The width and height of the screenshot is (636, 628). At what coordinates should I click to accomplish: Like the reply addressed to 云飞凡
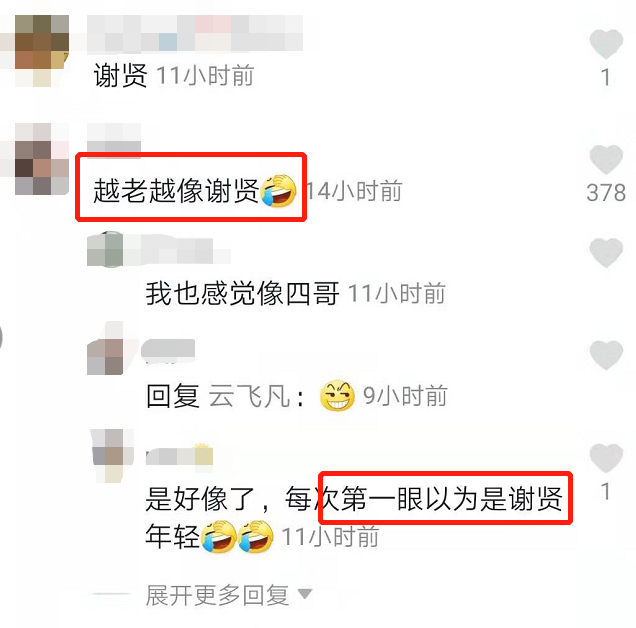coord(606,355)
